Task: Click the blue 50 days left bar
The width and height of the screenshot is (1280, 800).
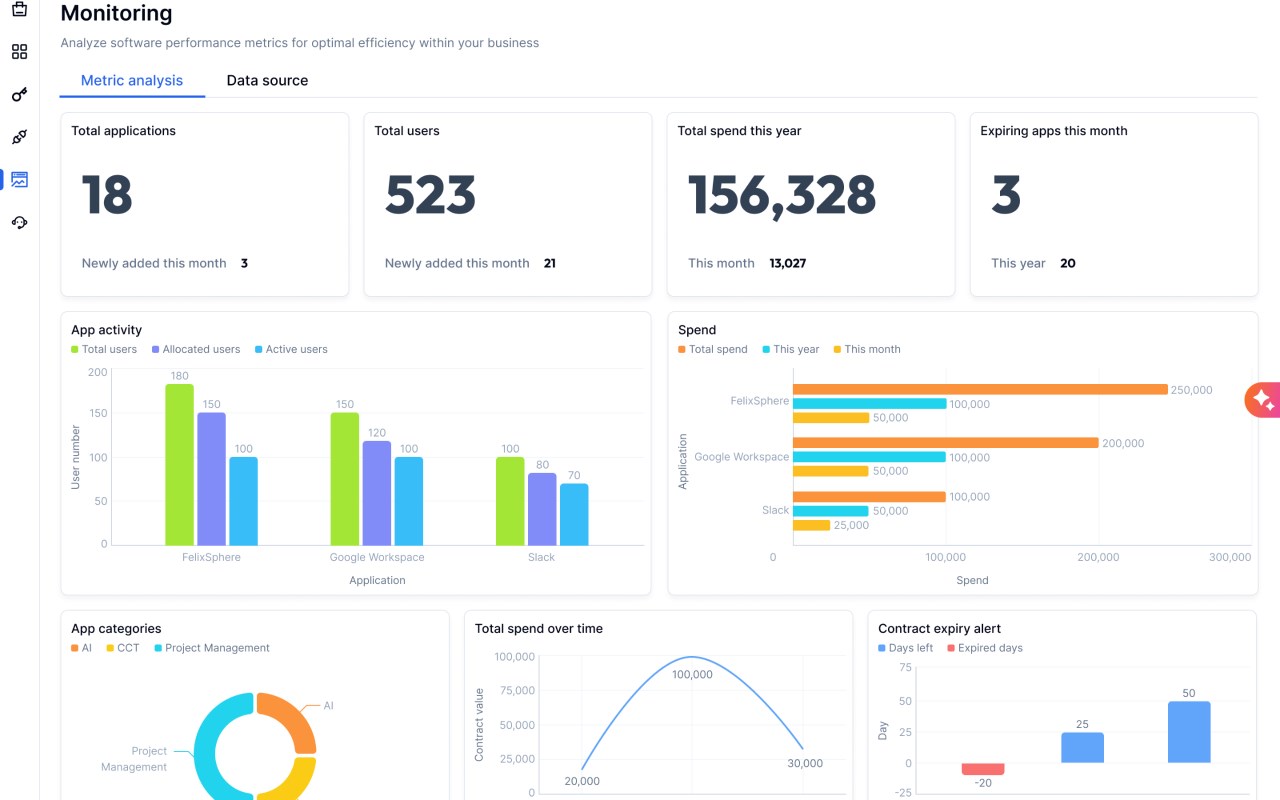Action: 1189,732
